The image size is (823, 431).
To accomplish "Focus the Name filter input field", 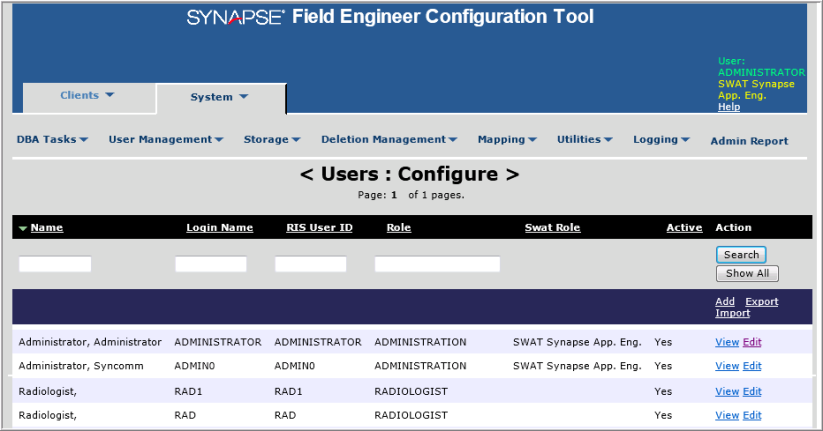I will [55, 264].
